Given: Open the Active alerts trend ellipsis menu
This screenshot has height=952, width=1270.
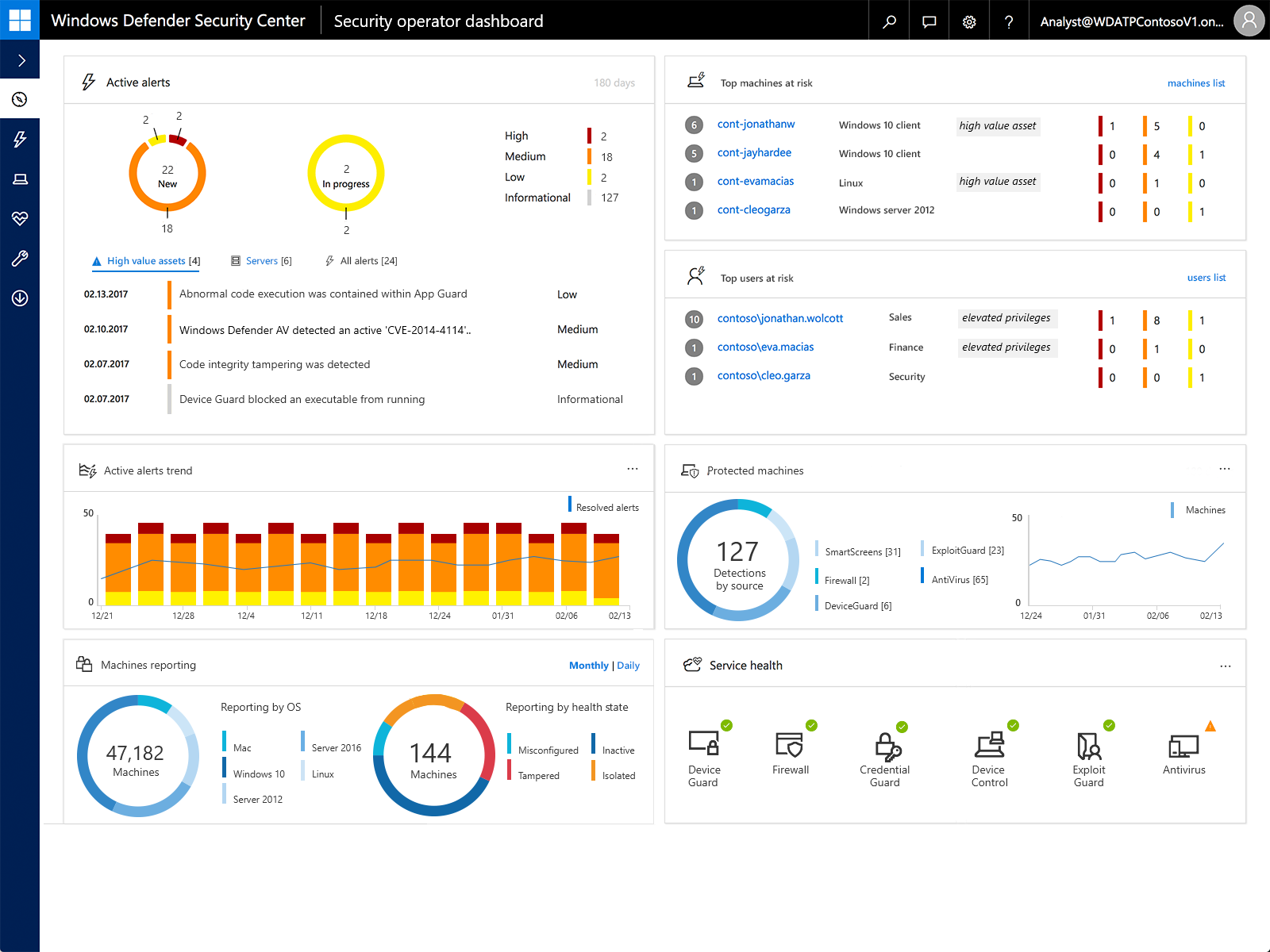Looking at the screenshot, I should [x=633, y=469].
